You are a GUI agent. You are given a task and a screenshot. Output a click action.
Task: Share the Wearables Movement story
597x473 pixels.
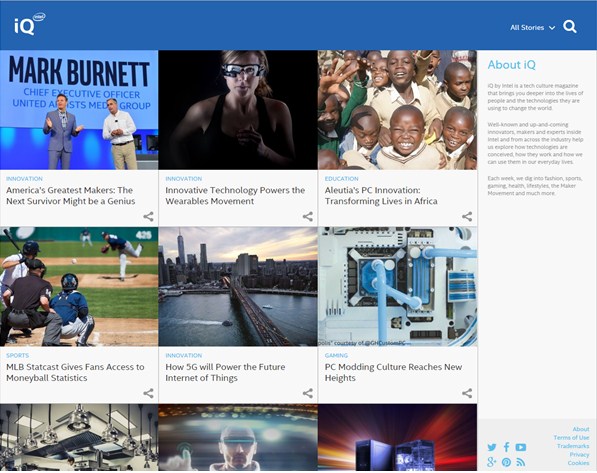308,217
